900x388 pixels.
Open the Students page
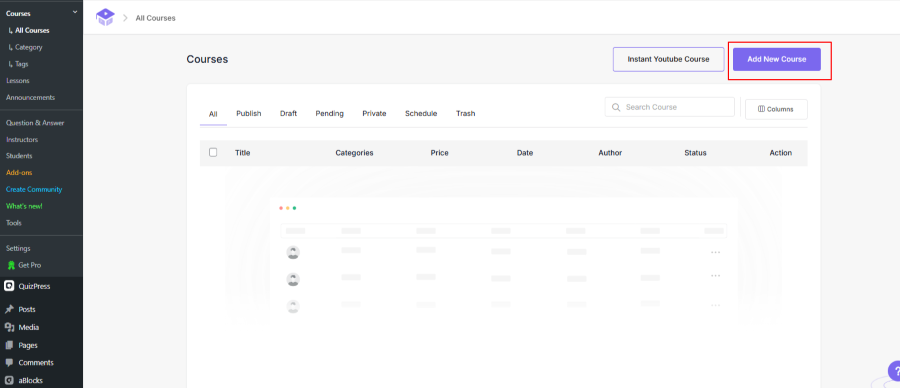coord(19,156)
